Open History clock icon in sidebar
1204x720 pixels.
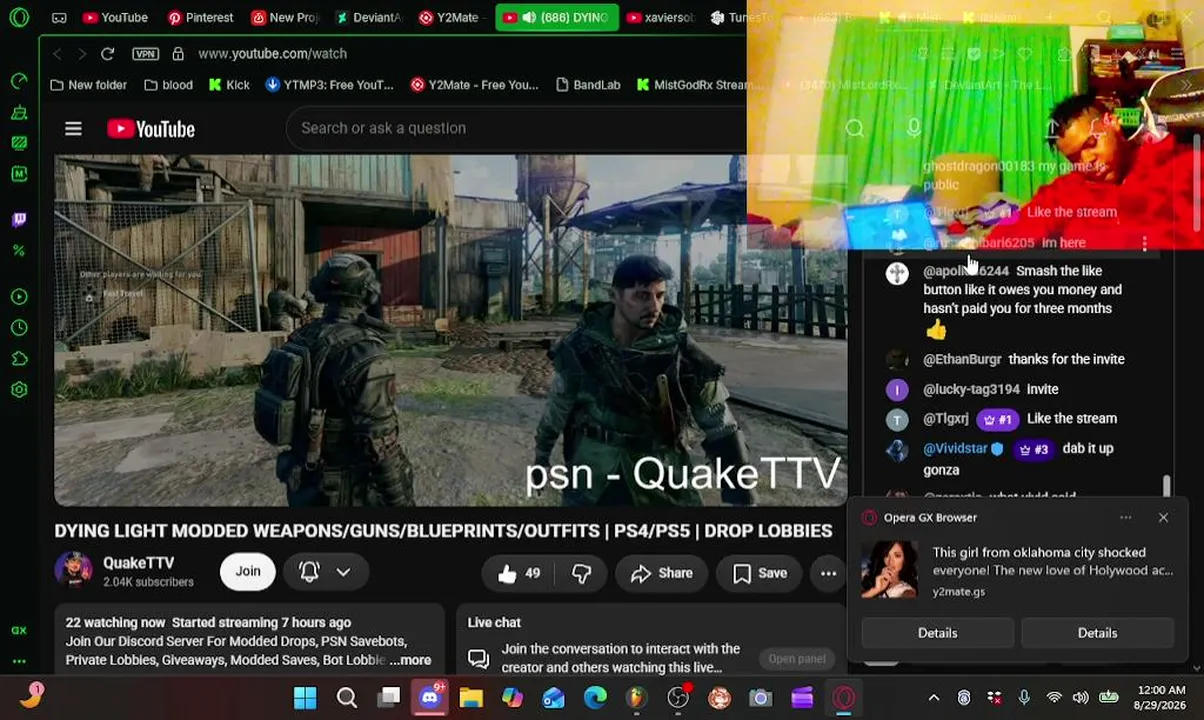pos(19,328)
